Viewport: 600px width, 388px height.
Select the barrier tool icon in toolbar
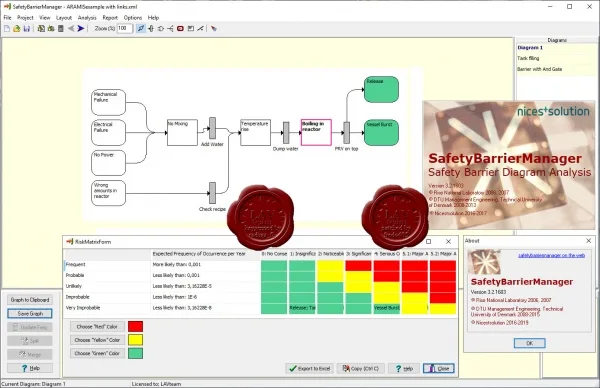(x=151, y=29)
